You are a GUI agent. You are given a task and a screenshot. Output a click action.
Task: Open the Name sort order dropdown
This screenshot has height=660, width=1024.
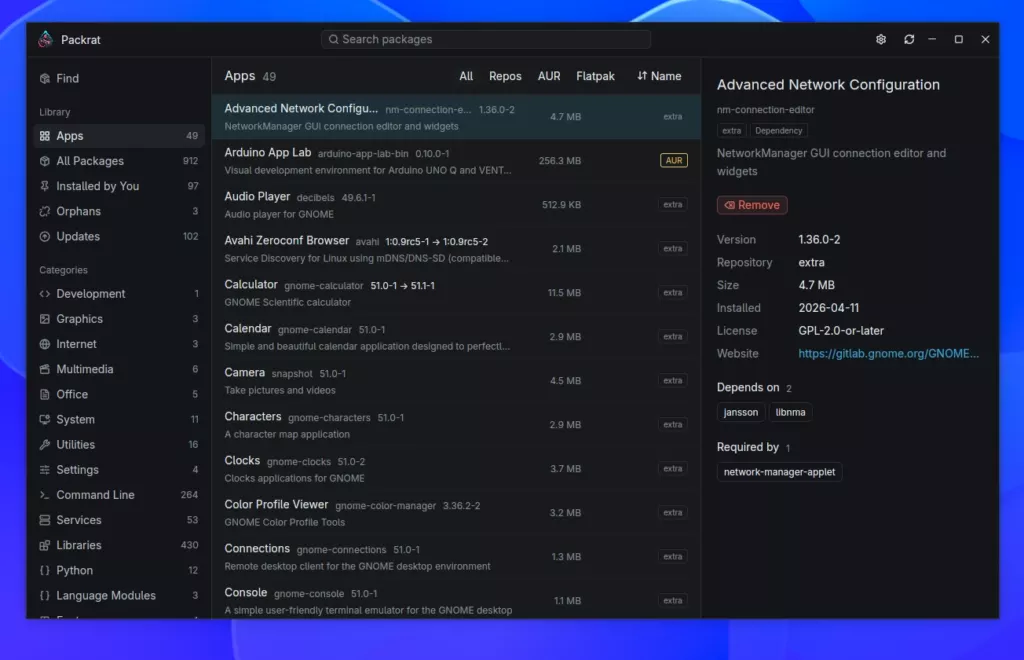659,76
